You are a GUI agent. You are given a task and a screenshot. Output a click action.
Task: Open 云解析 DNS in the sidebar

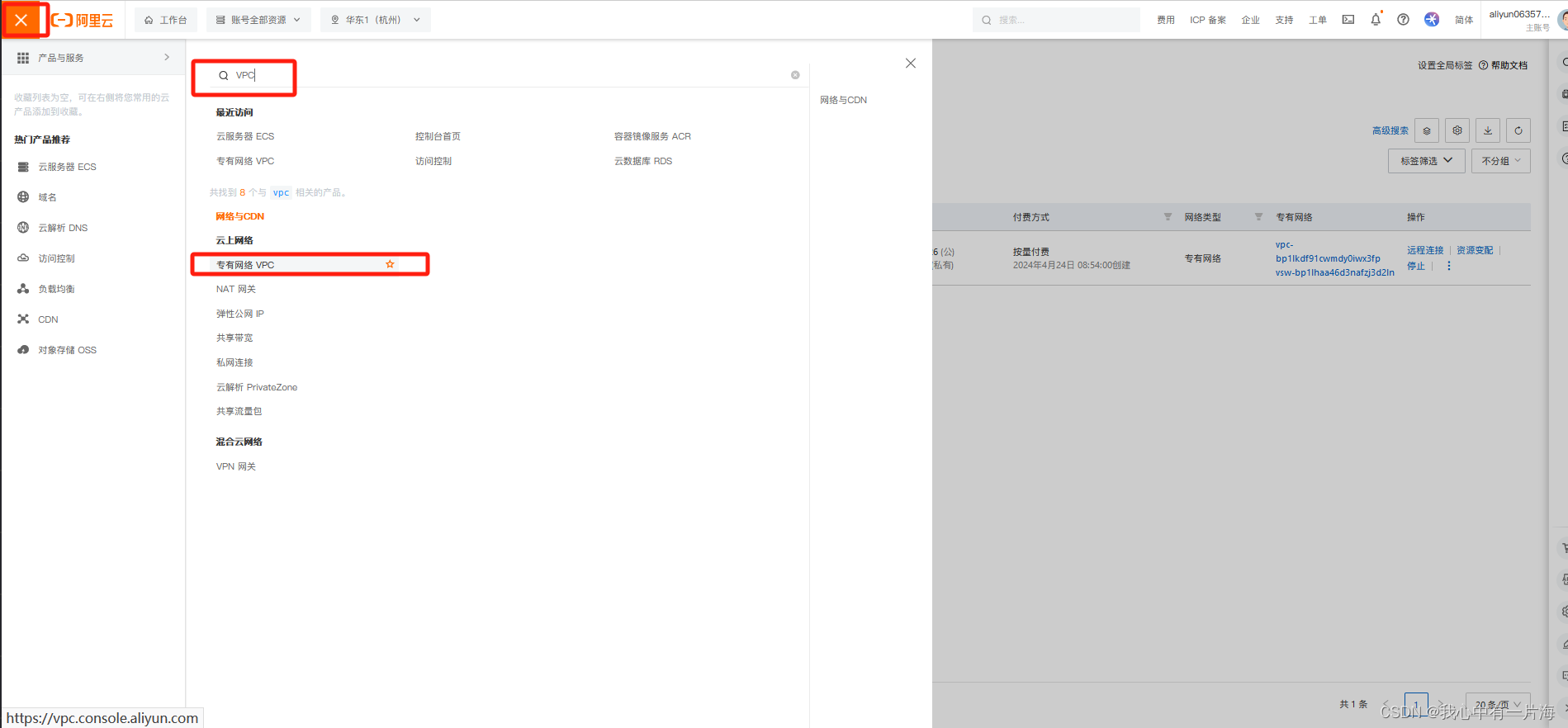coord(63,228)
